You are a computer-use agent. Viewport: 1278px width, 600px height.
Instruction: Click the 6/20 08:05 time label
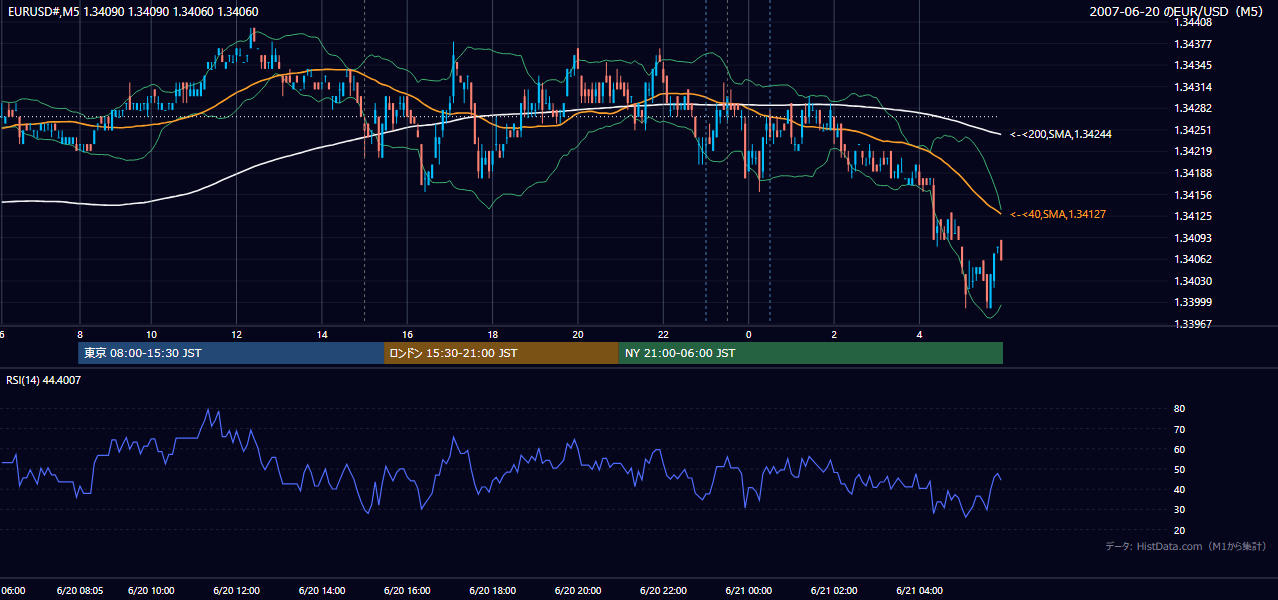tap(80, 591)
